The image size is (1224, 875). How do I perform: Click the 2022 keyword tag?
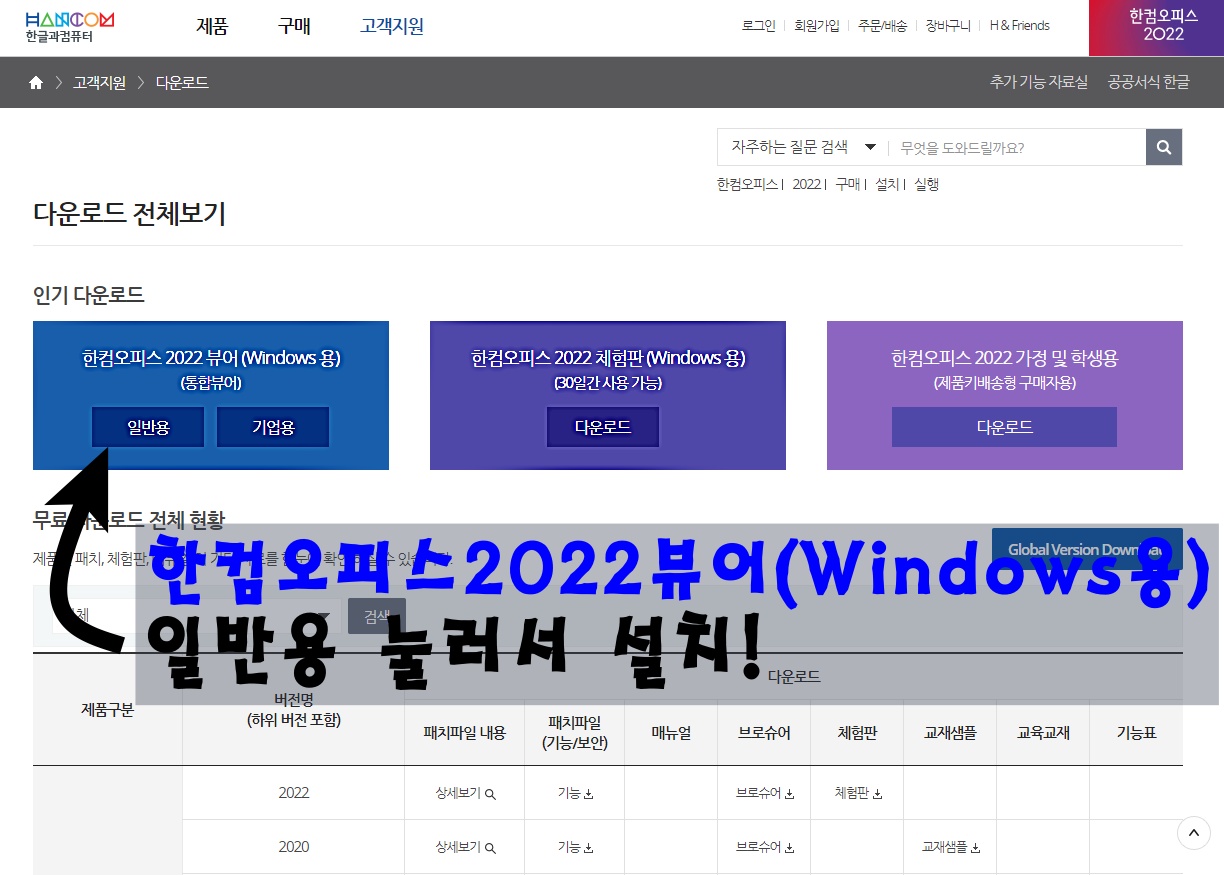pos(806,184)
